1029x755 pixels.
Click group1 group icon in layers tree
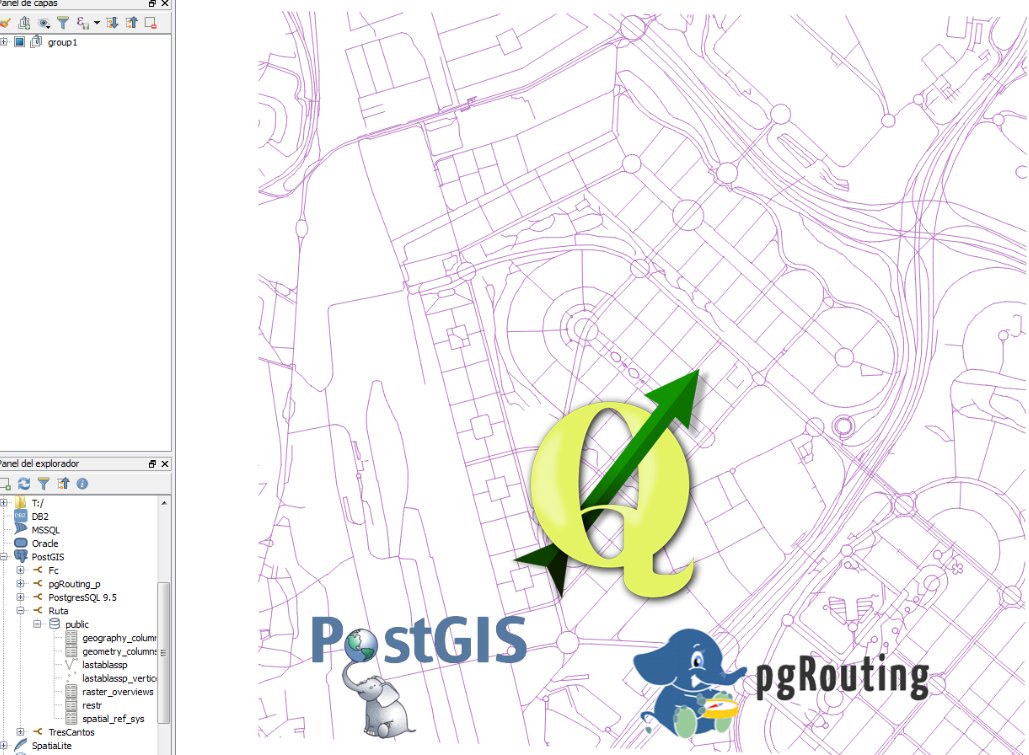[x=36, y=42]
